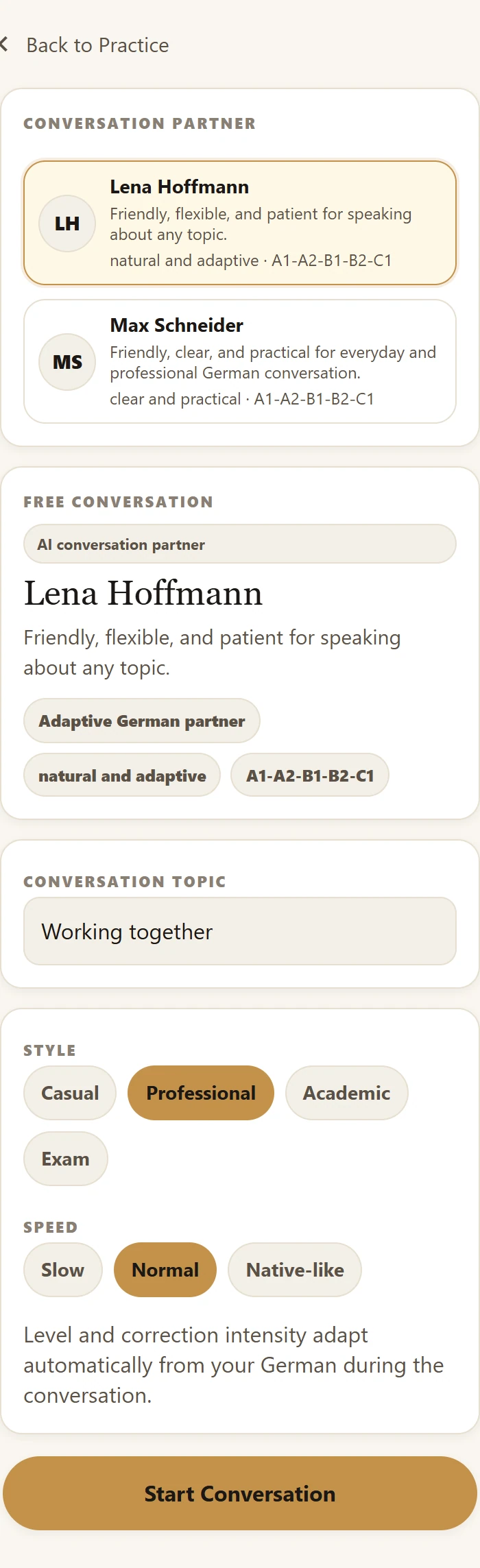This screenshot has height=1568, width=480.
Task: Choose the Exam style option
Action: pyautogui.click(x=66, y=1159)
